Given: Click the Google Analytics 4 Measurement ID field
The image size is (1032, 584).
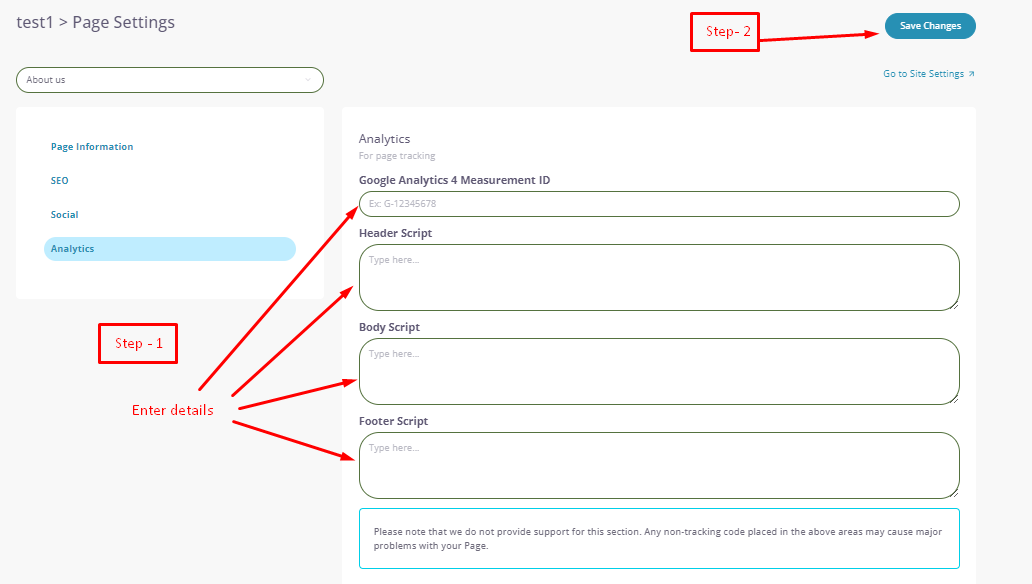Looking at the screenshot, I should point(658,203).
